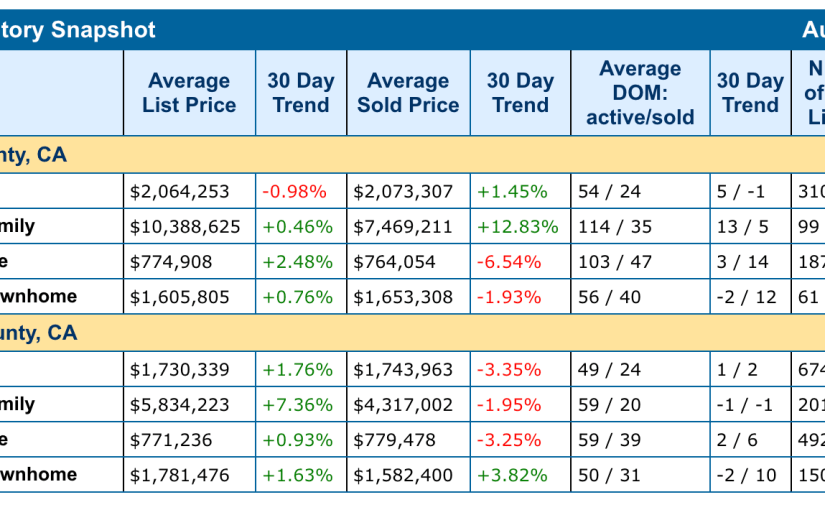The height and width of the screenshot is (510, 825).
Task: Select the $1,605,805 list price cell
Action: pyautogui.click(x=180, y=296)
